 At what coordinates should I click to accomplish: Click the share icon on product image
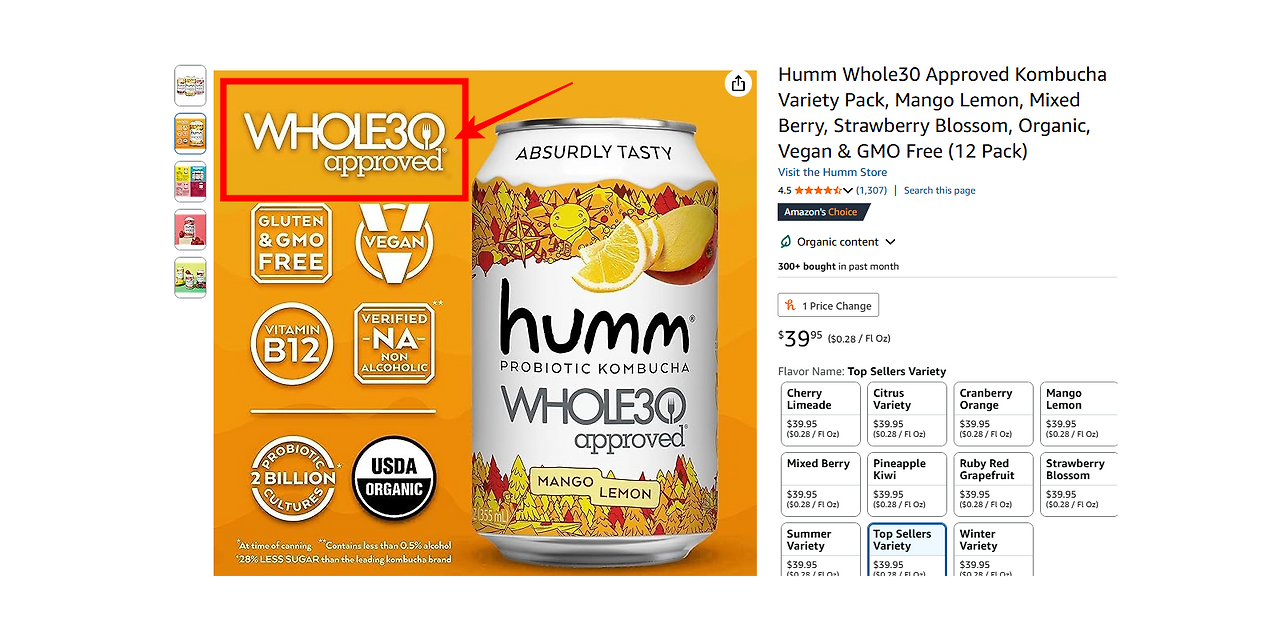[x=738, y=84]
